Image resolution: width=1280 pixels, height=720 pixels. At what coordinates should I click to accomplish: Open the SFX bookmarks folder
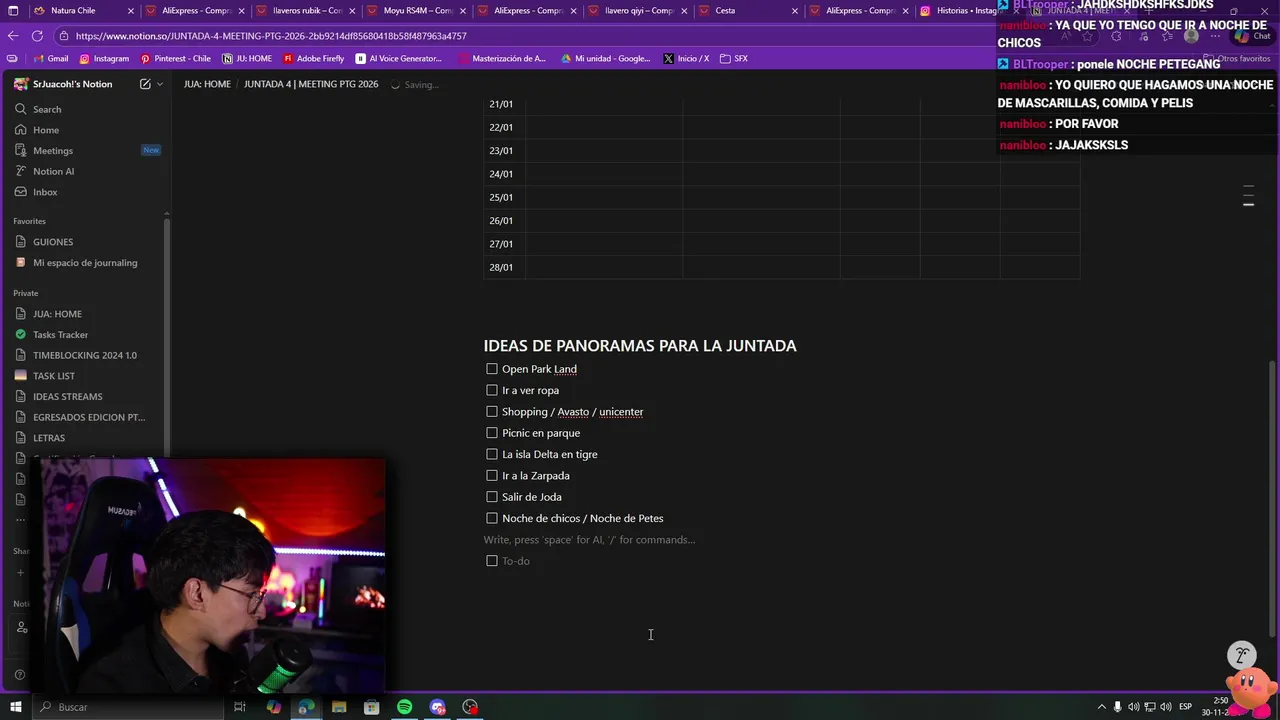point(734,58)
